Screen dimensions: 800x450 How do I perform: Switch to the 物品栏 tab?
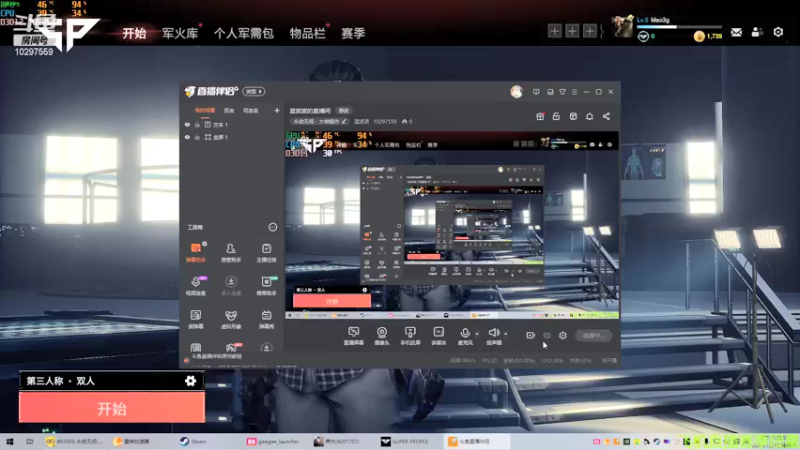[x=307, y=34]
